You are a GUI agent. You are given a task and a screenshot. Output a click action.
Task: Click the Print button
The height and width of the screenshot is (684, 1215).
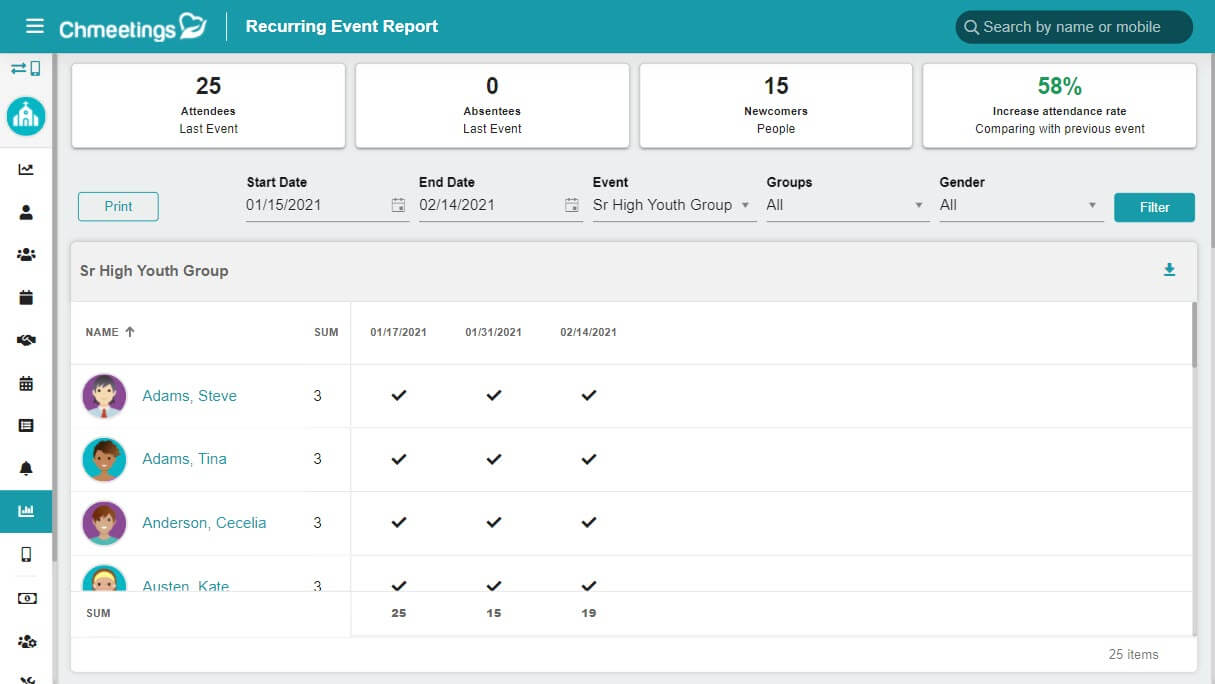click(x=118, y=206)
